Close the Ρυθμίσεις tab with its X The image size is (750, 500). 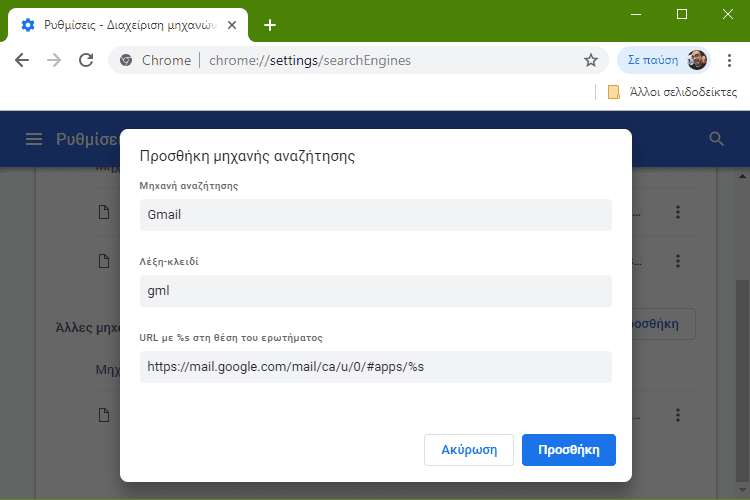point(232,25)
